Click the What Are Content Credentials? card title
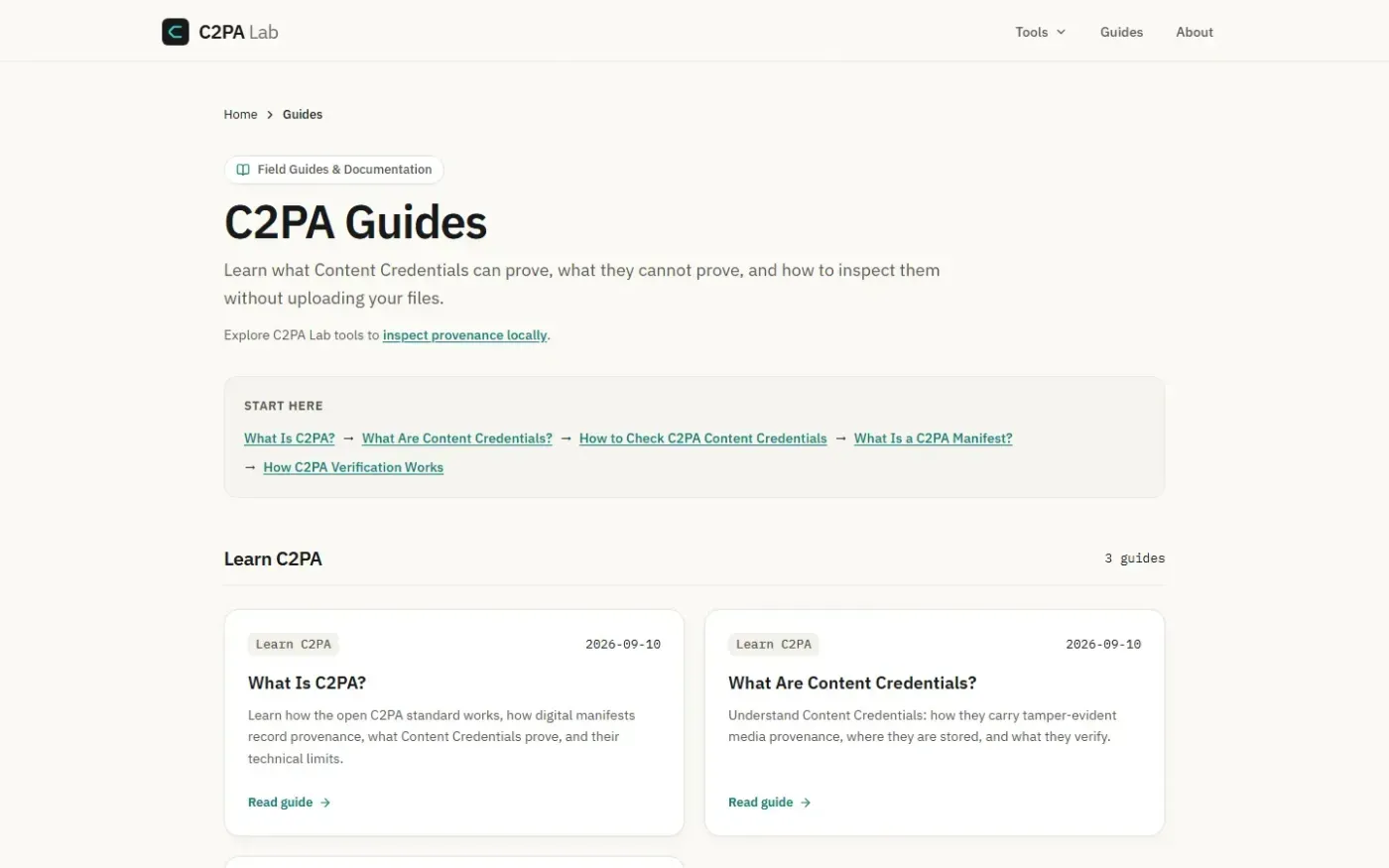1389x868 pixels. click(x=852, y=682)
